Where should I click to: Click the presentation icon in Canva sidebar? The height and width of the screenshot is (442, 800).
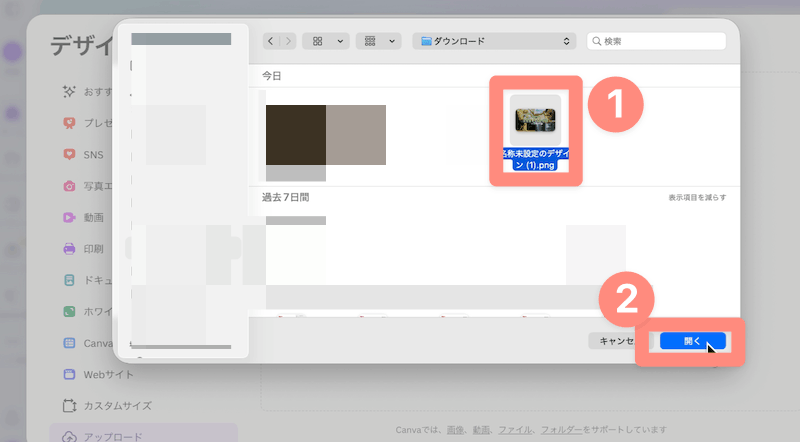(x=69, y=123)
